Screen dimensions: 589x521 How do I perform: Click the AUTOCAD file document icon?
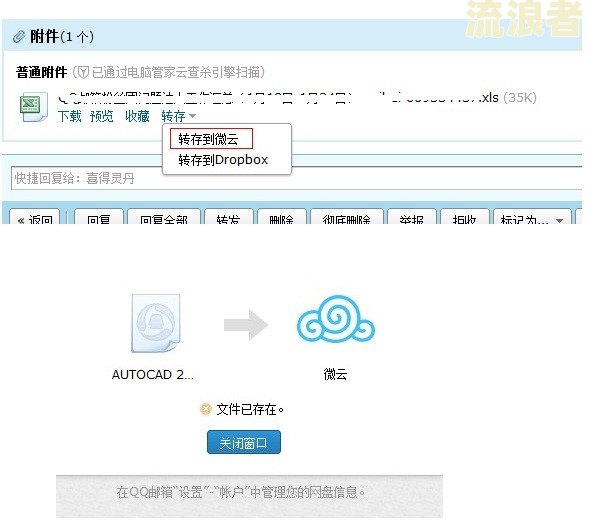tap(156, 323)
